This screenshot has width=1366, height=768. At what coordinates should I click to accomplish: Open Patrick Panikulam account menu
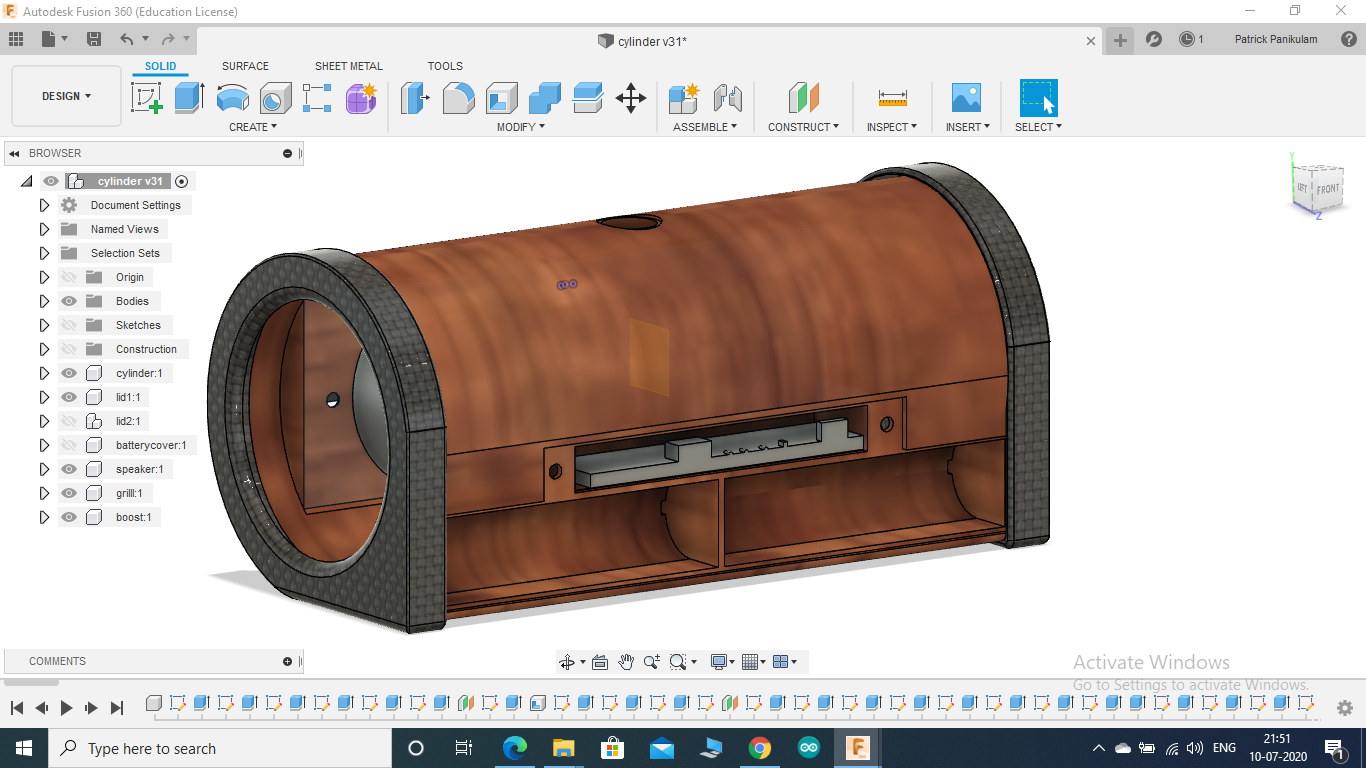click(1276, 39)
